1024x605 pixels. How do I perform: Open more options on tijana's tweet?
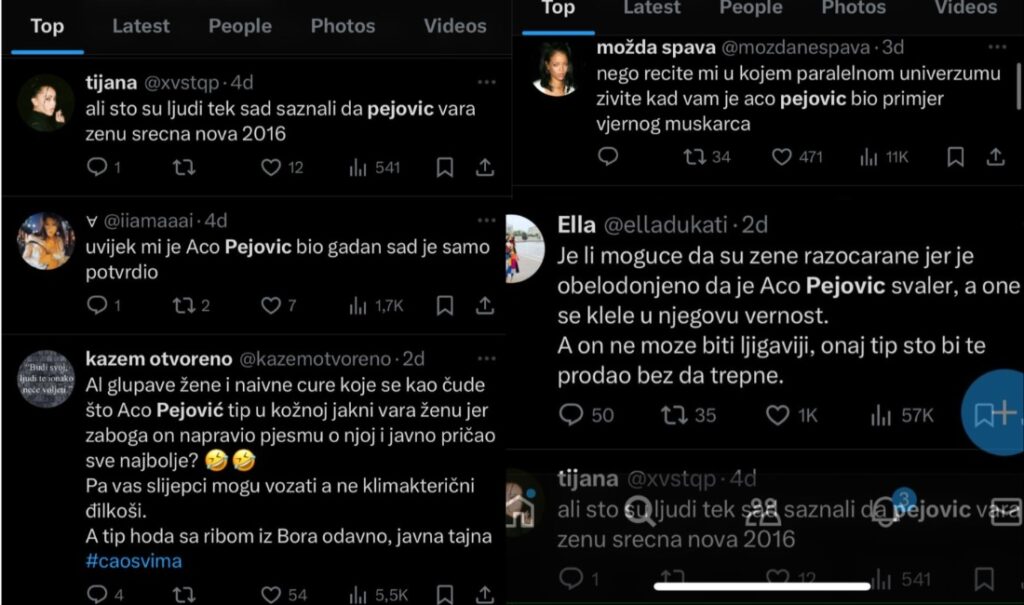[x=486, y=81]
